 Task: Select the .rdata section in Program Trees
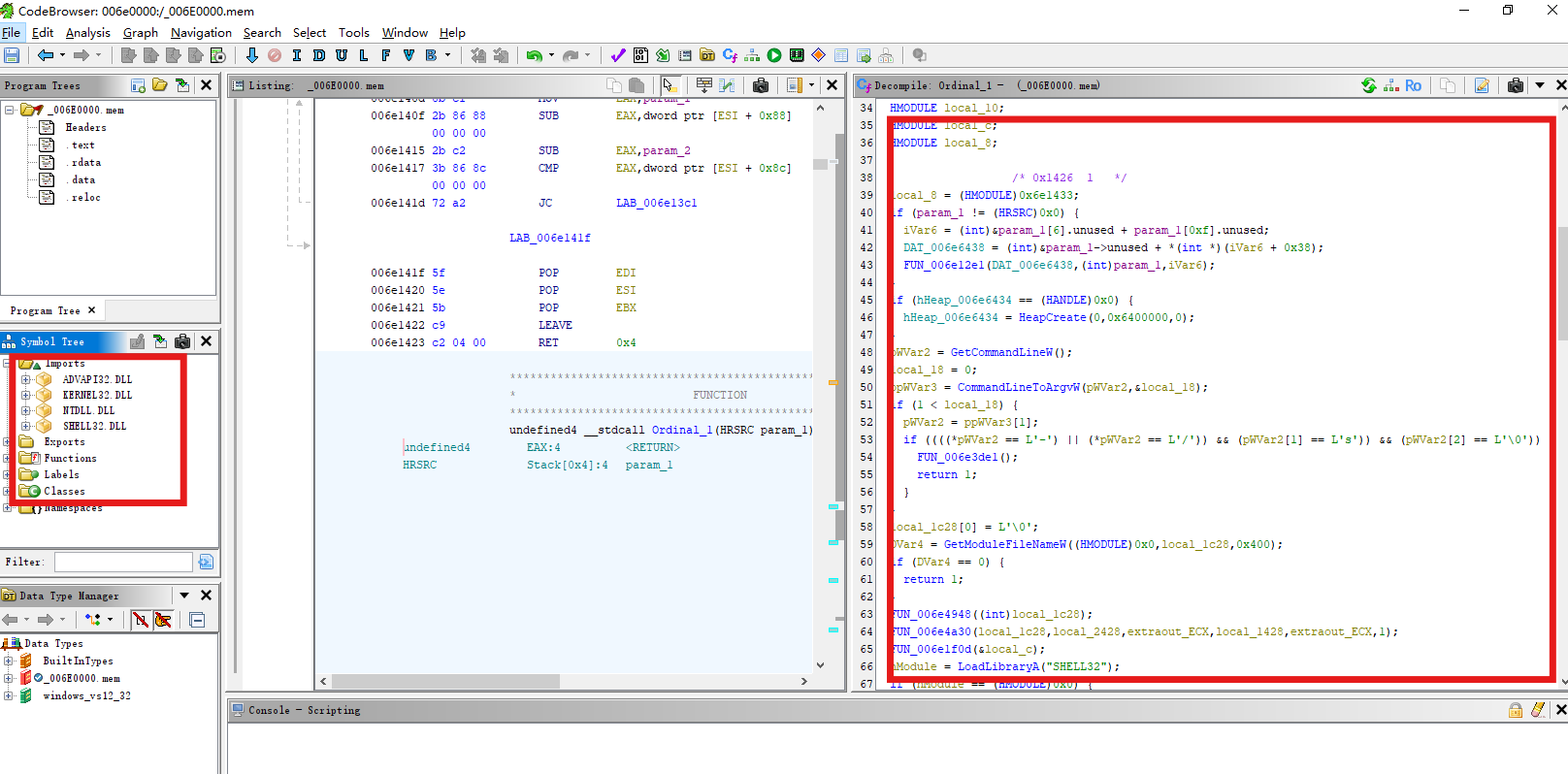(x=85, y=162)
